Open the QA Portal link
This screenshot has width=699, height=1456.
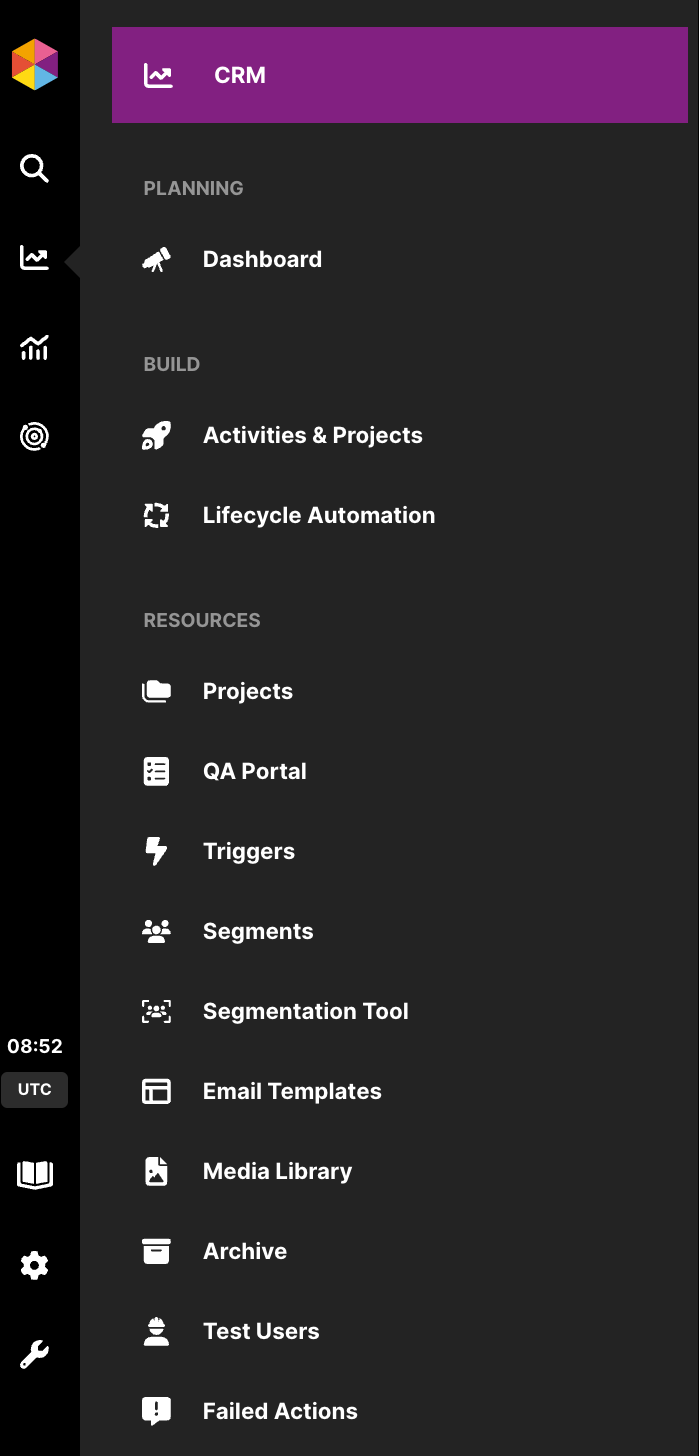pos(254,772)
